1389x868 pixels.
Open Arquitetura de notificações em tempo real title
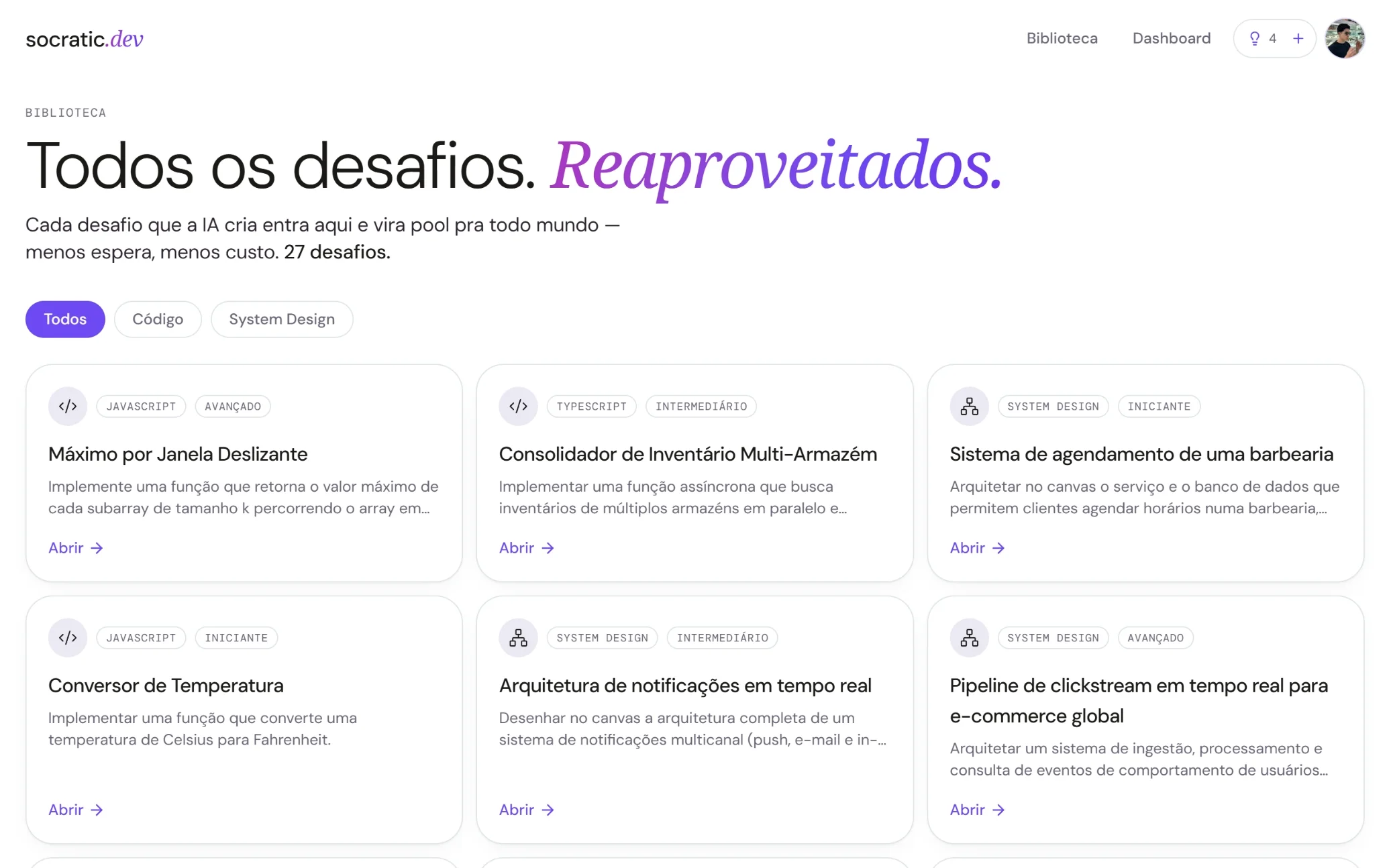[x=685, y=686]
